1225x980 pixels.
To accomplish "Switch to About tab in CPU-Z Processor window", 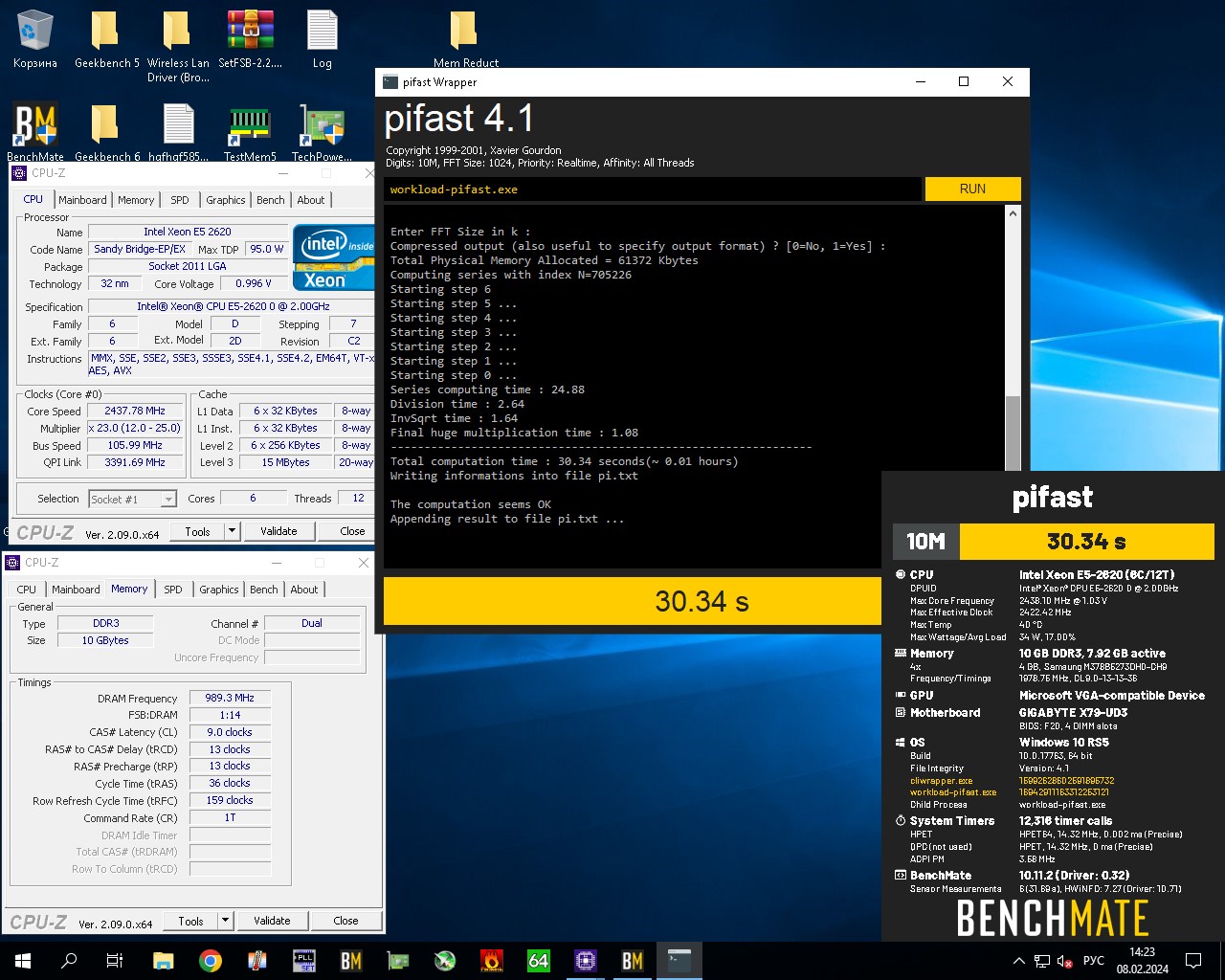I will [x=311, y=200].
